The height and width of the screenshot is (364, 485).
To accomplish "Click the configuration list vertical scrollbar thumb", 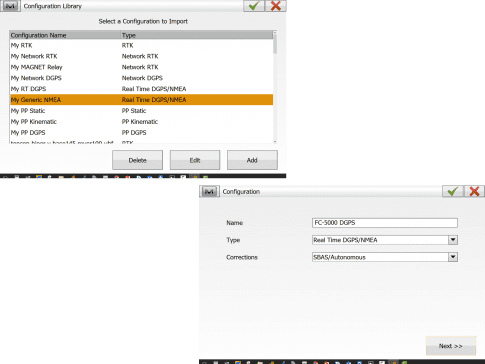I will click(x=275, y=44).
